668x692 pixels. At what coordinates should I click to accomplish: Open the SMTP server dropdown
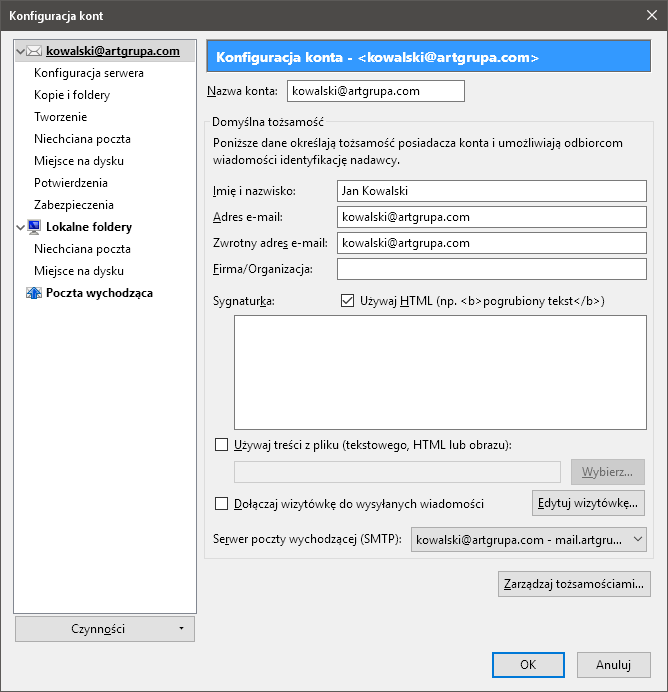click(x=529, y=539)
